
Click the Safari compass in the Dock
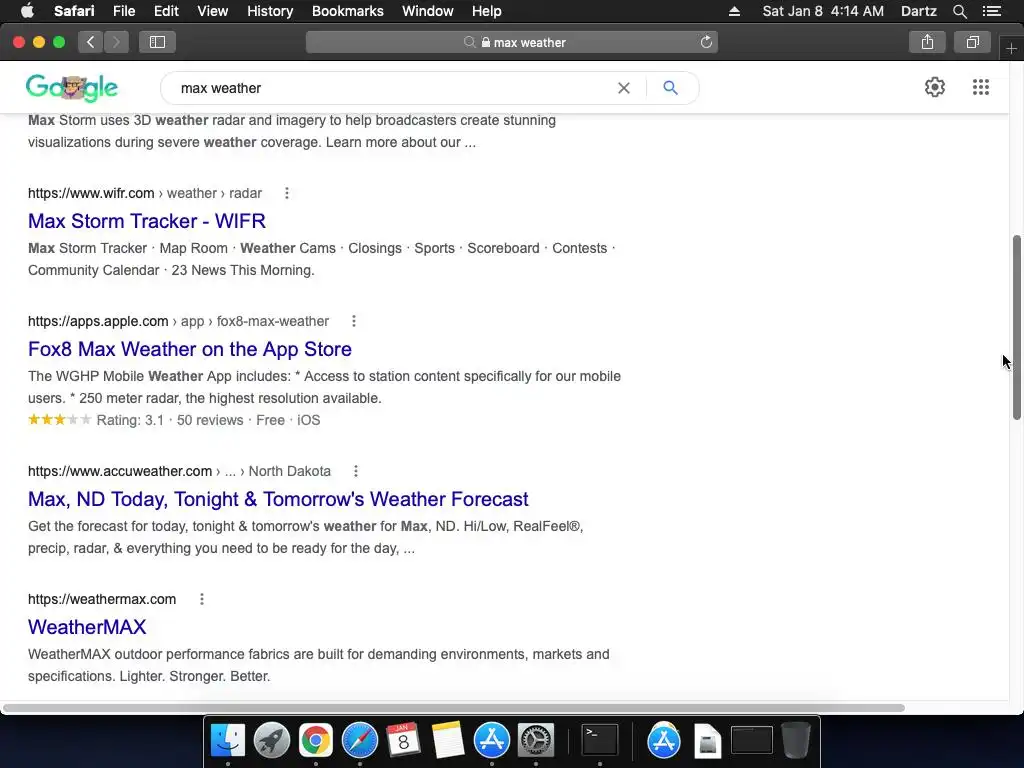[360, 741]
